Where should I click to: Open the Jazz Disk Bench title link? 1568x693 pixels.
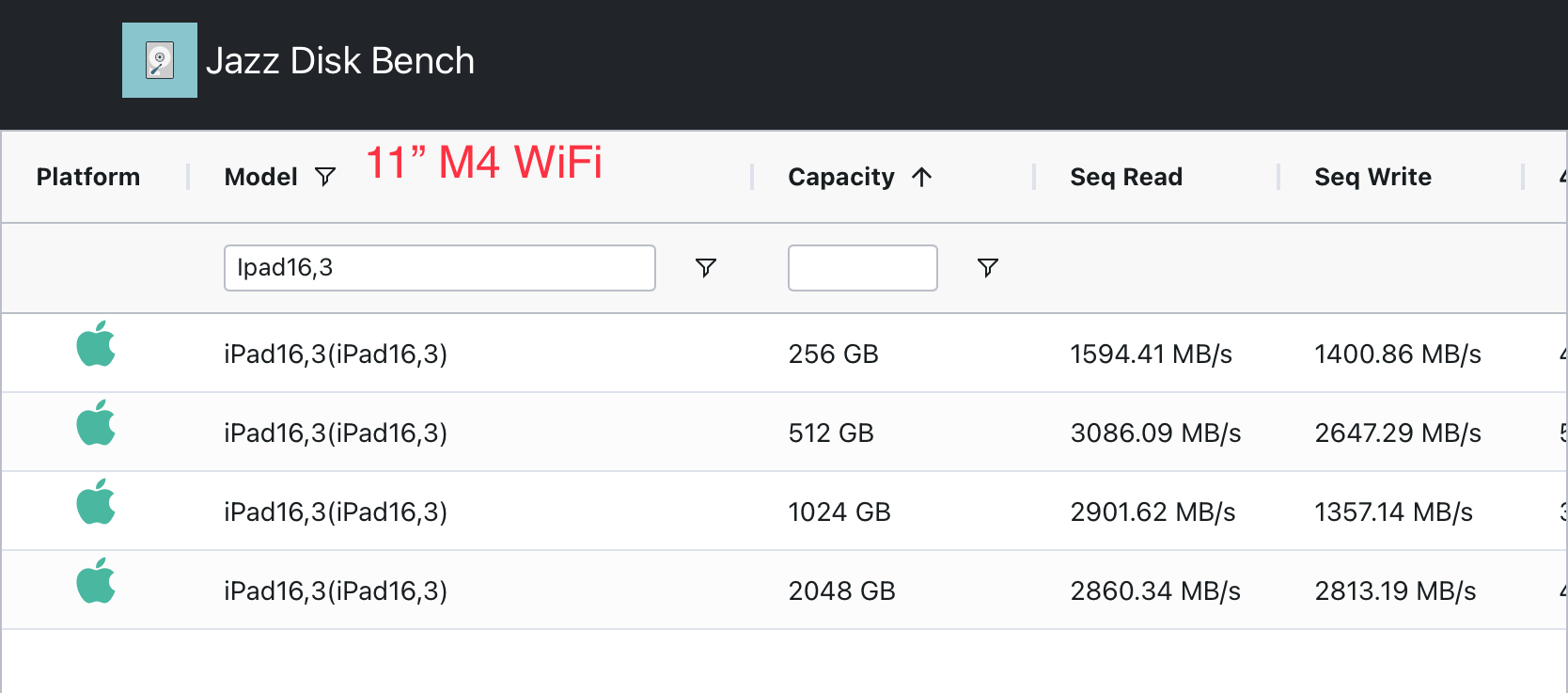pyautogui.click(x=340, y=61)
